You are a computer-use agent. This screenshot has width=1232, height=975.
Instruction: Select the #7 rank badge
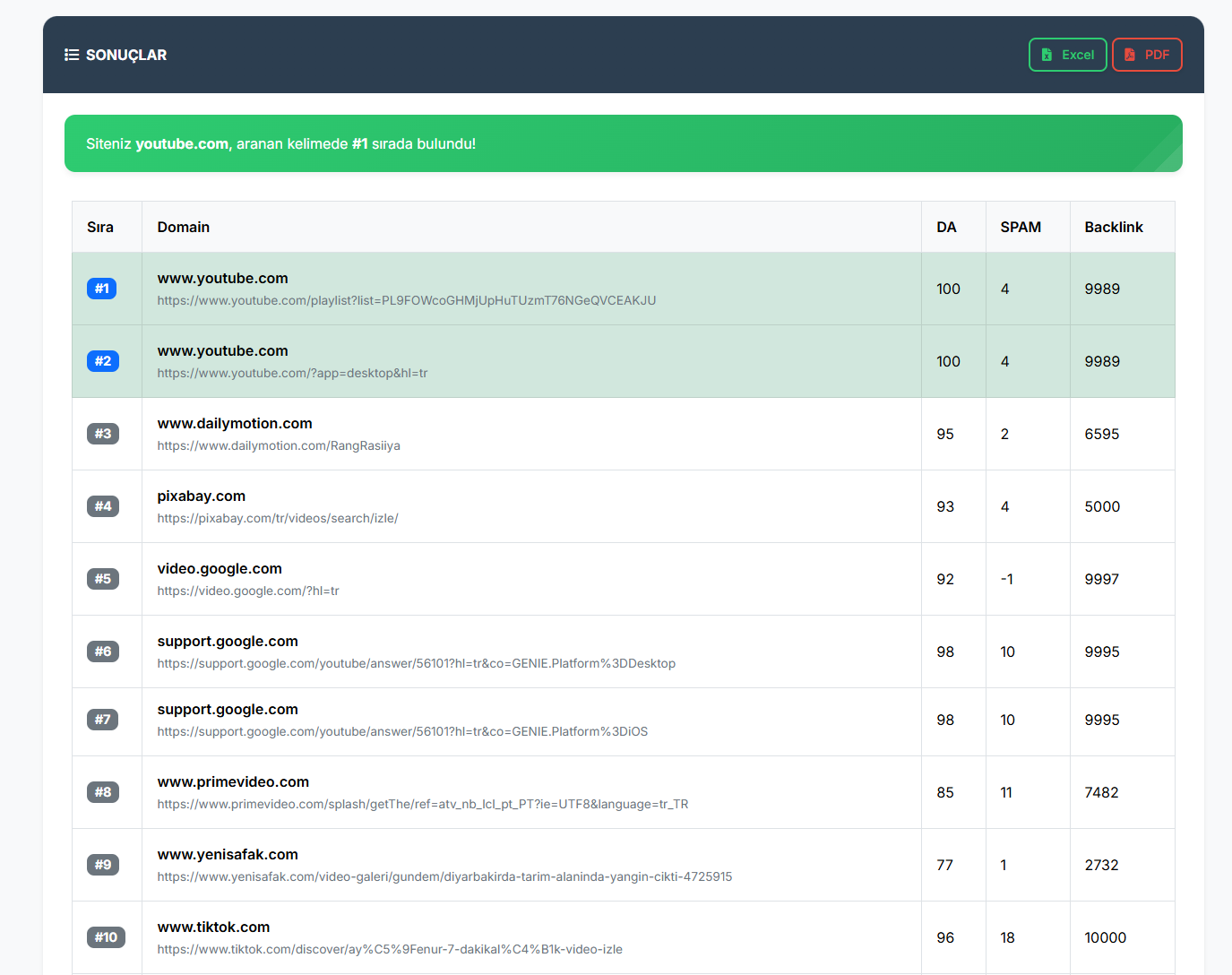(102, 720)
